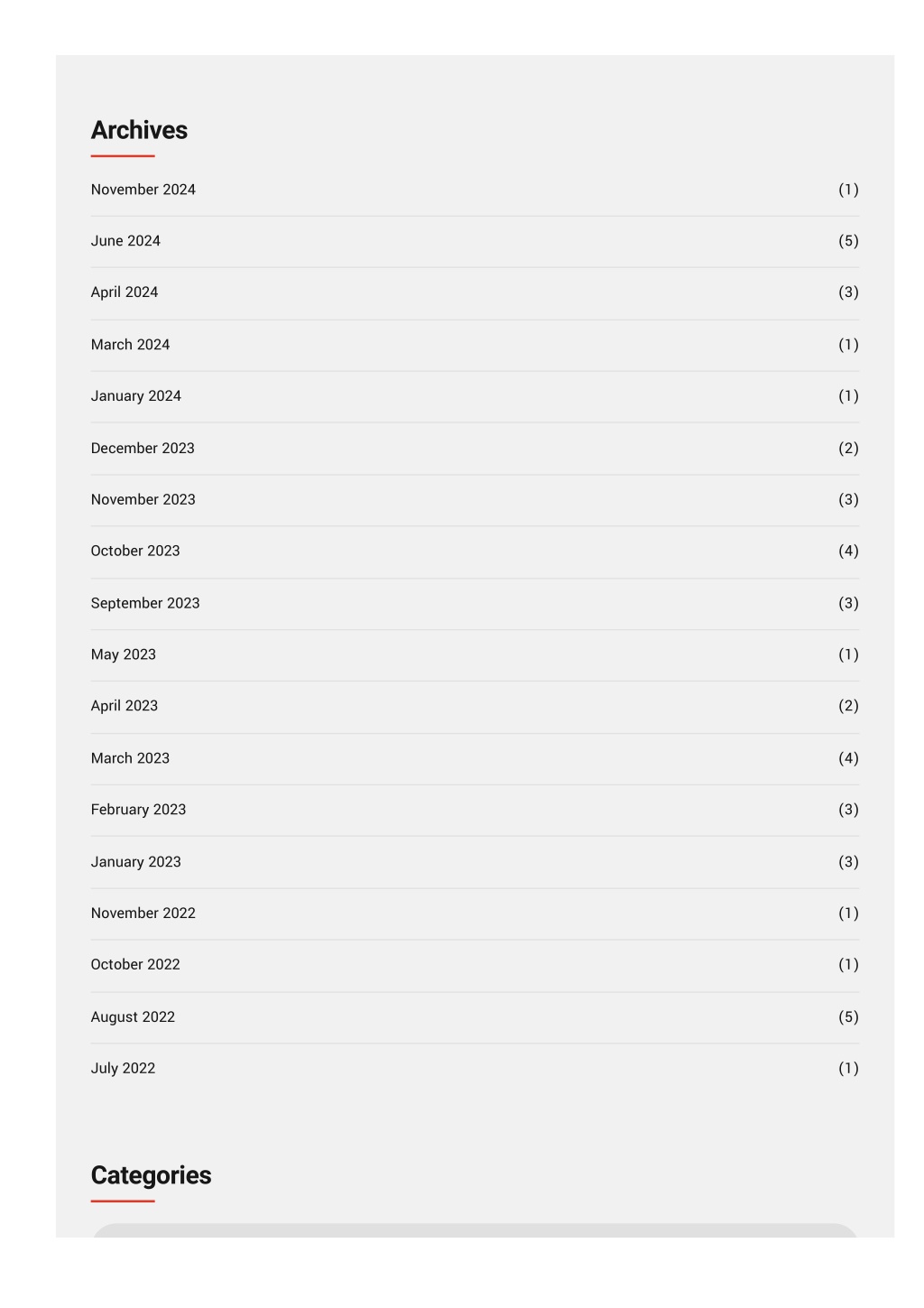
Task: Go to March 2023 archive
Action: (x=130, y=758)
